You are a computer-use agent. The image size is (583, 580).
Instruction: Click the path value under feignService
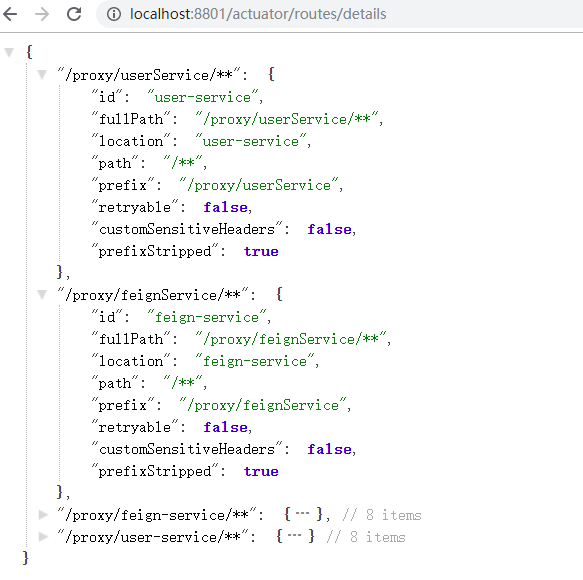183,383
